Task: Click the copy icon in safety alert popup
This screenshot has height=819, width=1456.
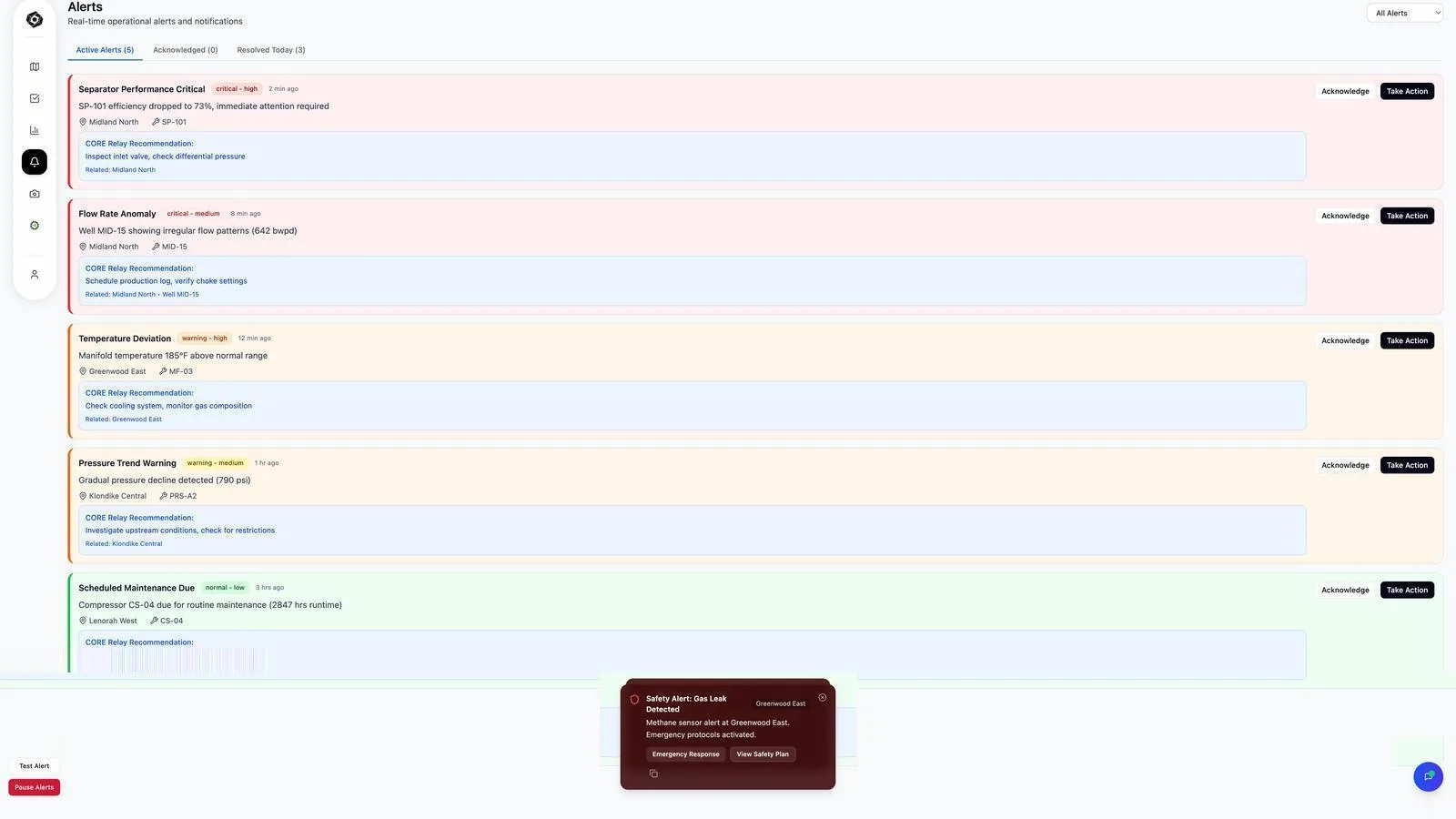Action: pos(653,773)
